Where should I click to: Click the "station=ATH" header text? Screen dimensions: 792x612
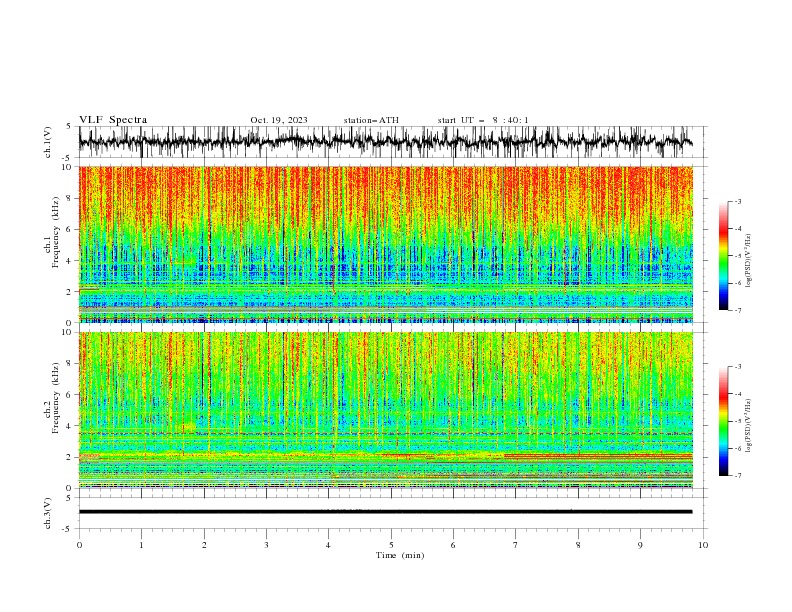371,120
